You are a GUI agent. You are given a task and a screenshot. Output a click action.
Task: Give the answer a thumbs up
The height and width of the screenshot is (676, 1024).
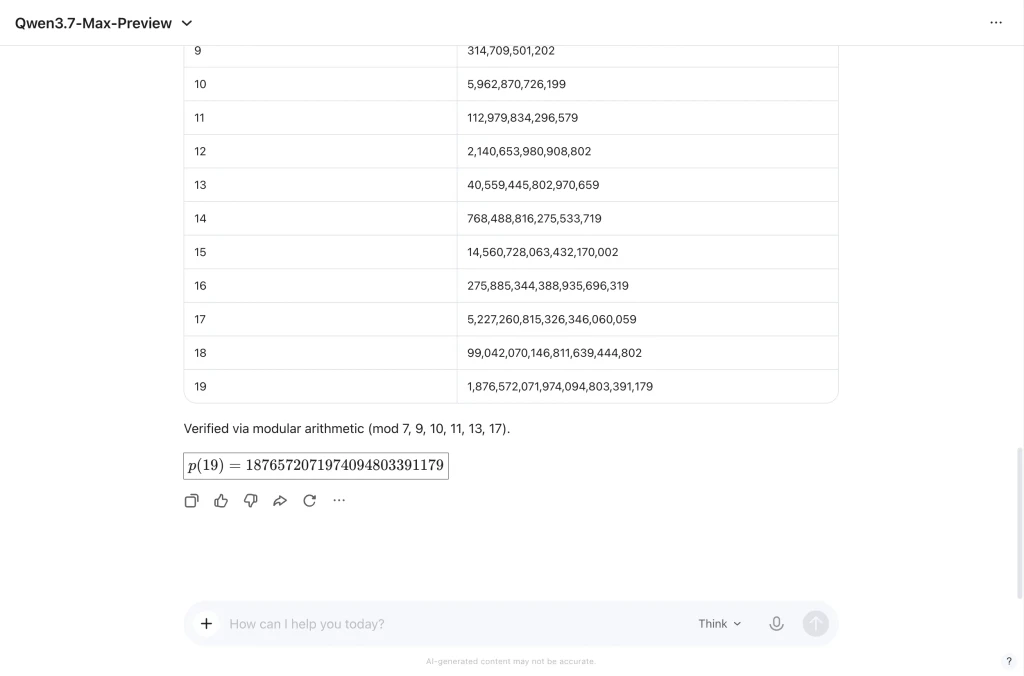coord(221,501)
